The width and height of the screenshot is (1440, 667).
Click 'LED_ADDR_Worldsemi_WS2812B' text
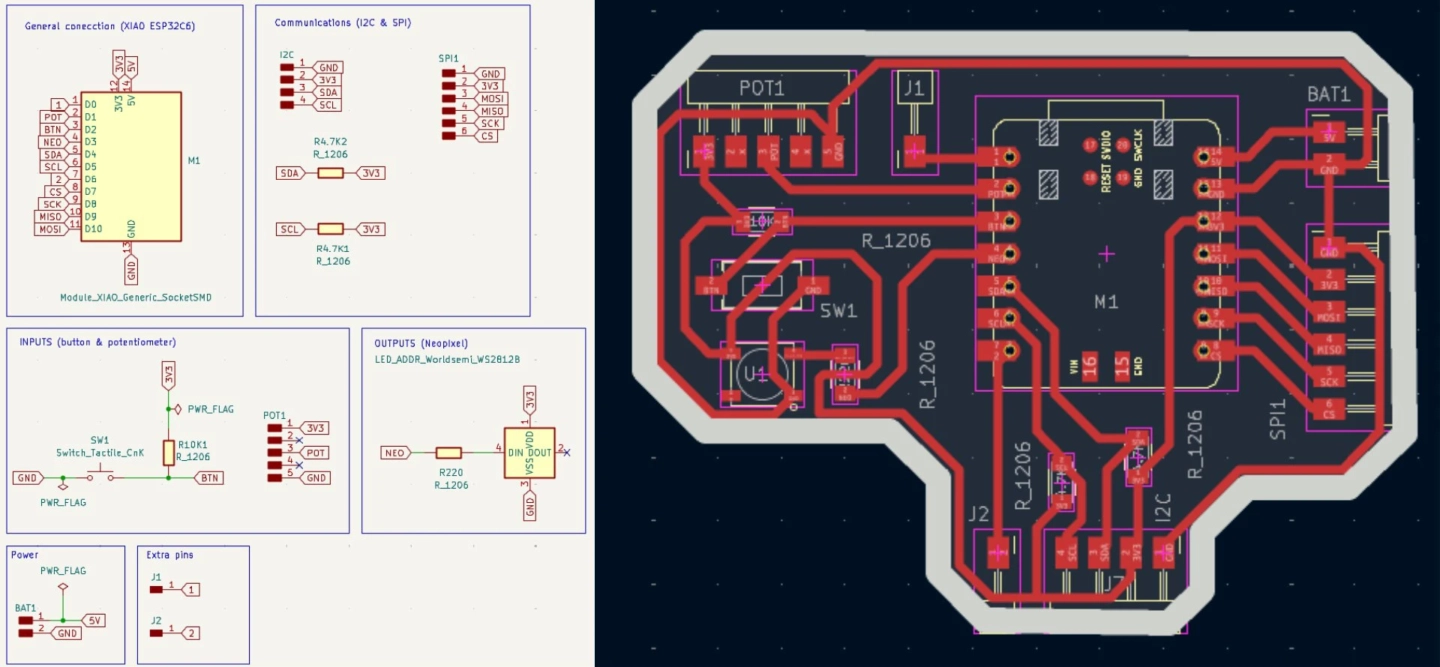click(447, 358)
